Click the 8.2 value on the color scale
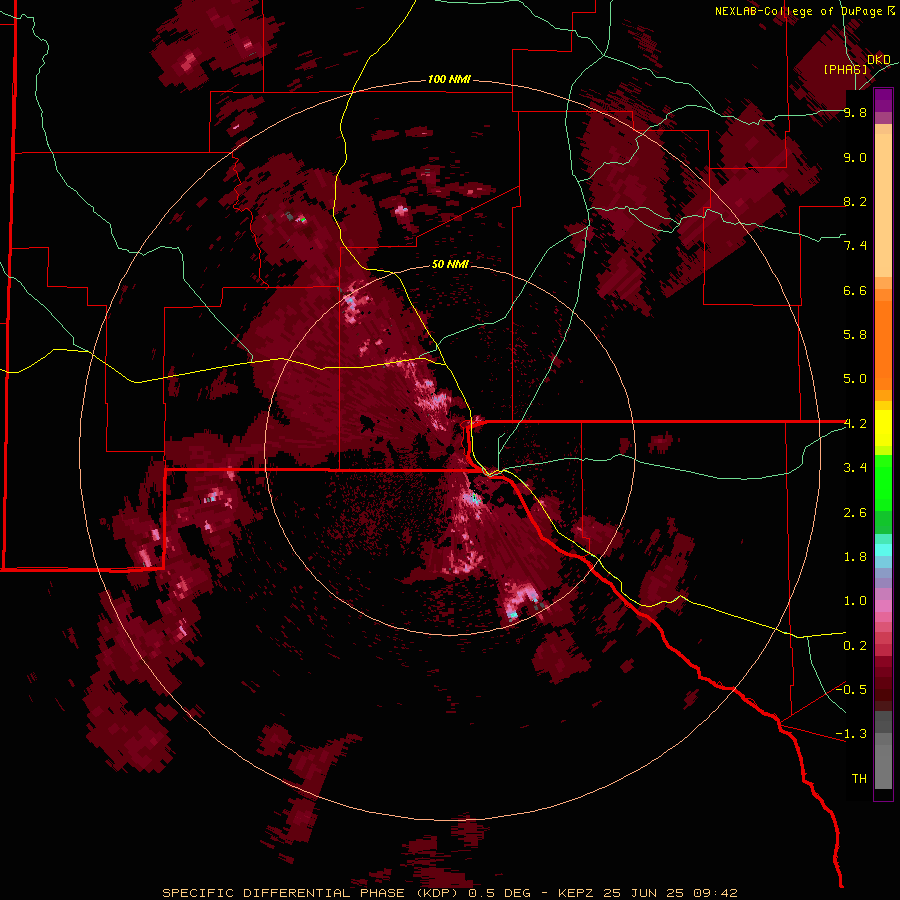This screenshot has height=900, width=900. [855, 201]
